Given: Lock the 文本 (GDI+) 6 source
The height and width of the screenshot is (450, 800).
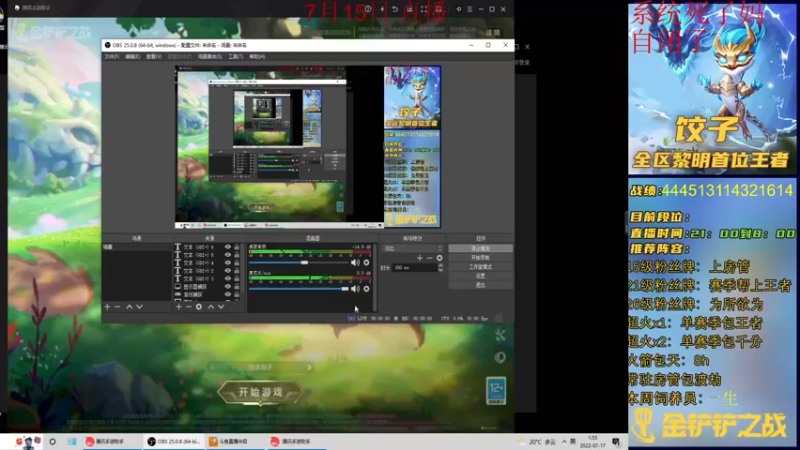Looking at the screenshot, I should [237, 247].
